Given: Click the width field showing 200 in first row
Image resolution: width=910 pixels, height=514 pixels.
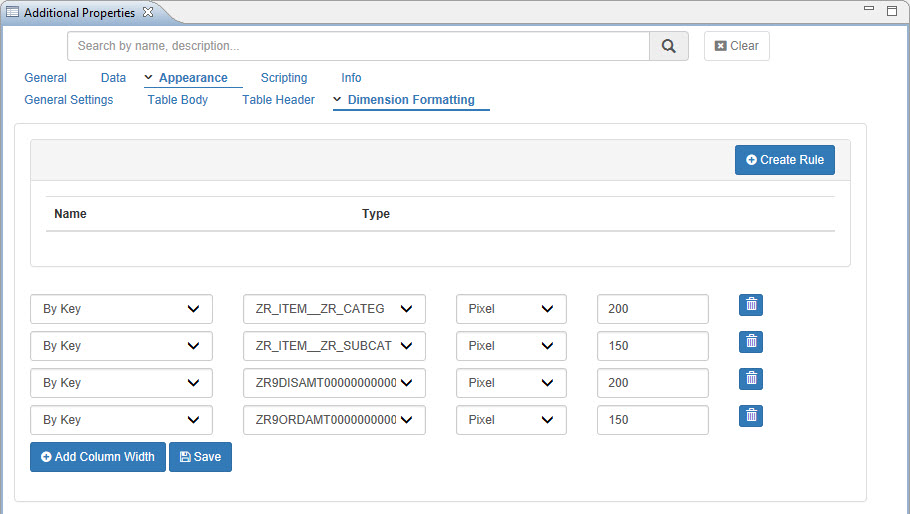Looking at the screenshot, I should tap(652, 309).
